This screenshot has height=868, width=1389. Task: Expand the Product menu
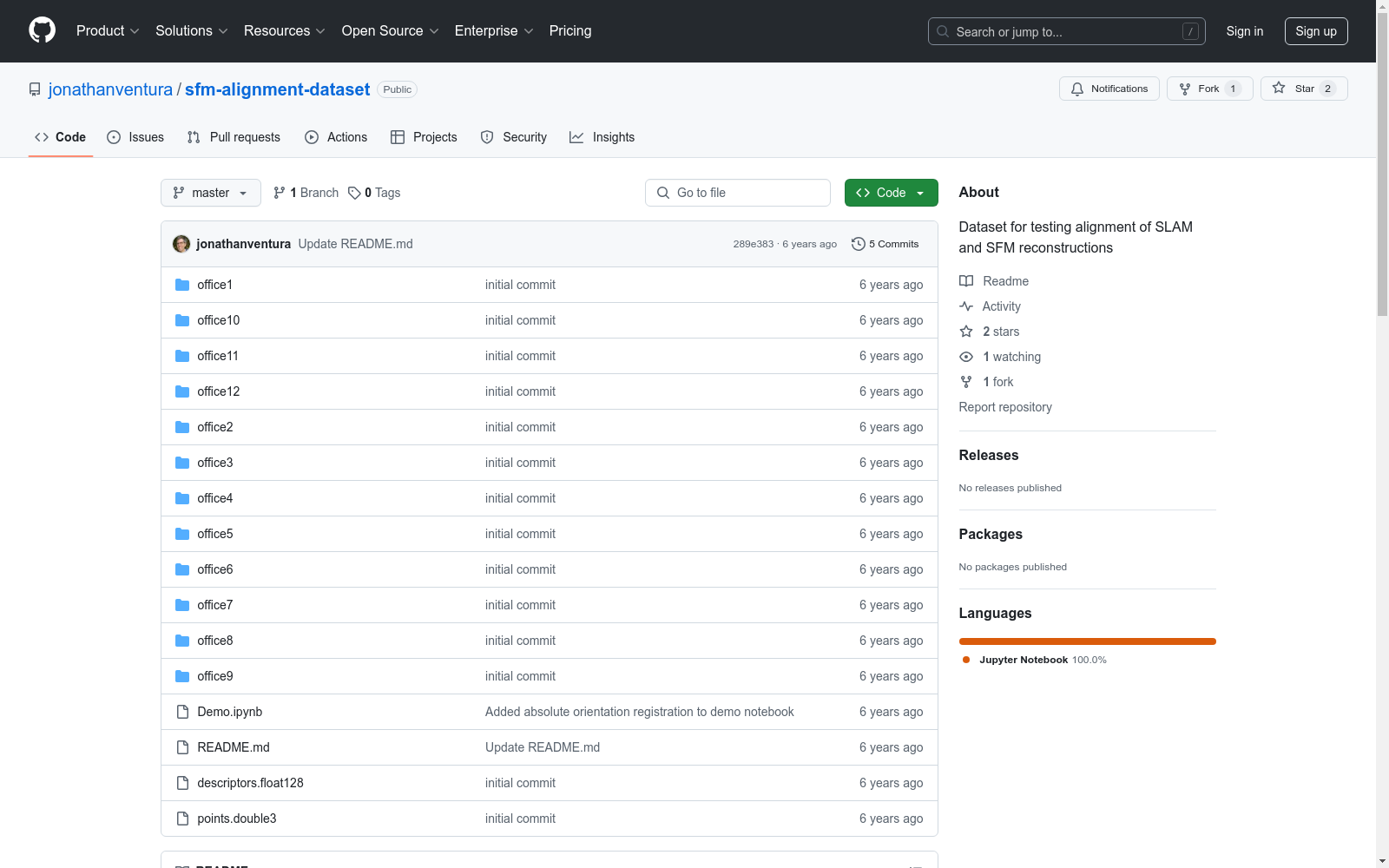click(108, 30)
